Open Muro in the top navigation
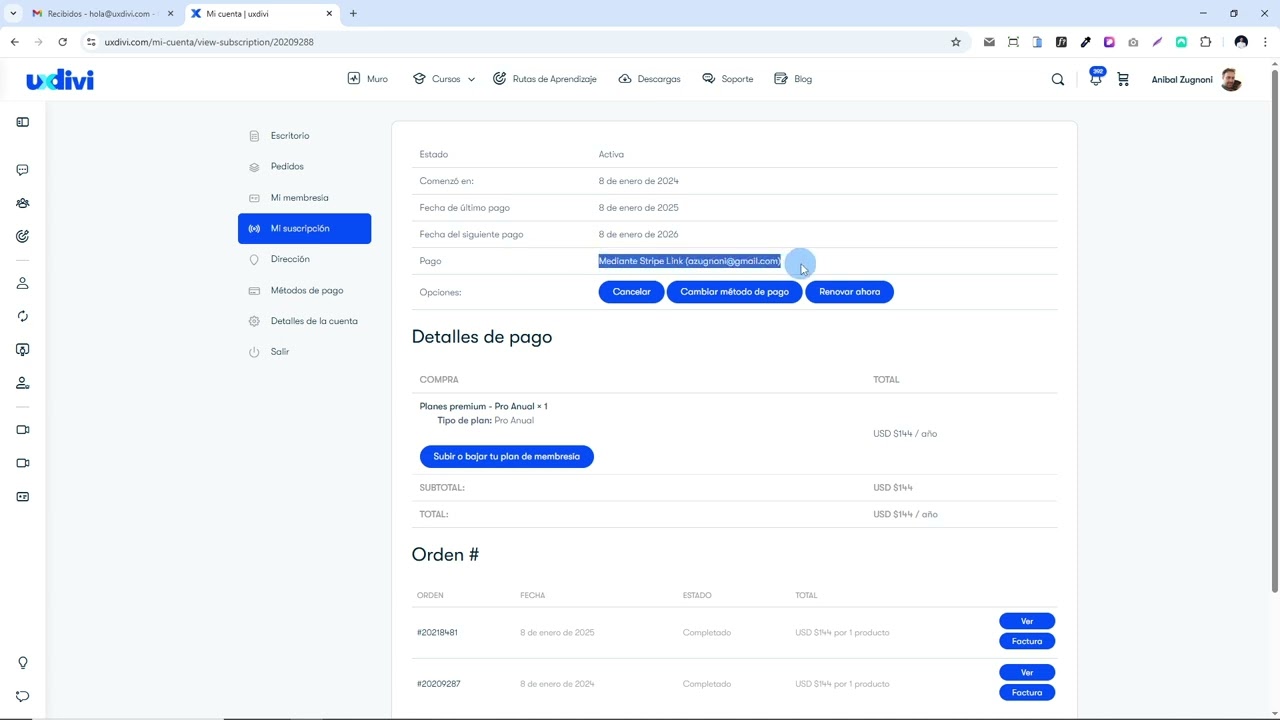Image resolution: width=1280 pixels, height=720 pixels. 367,79
